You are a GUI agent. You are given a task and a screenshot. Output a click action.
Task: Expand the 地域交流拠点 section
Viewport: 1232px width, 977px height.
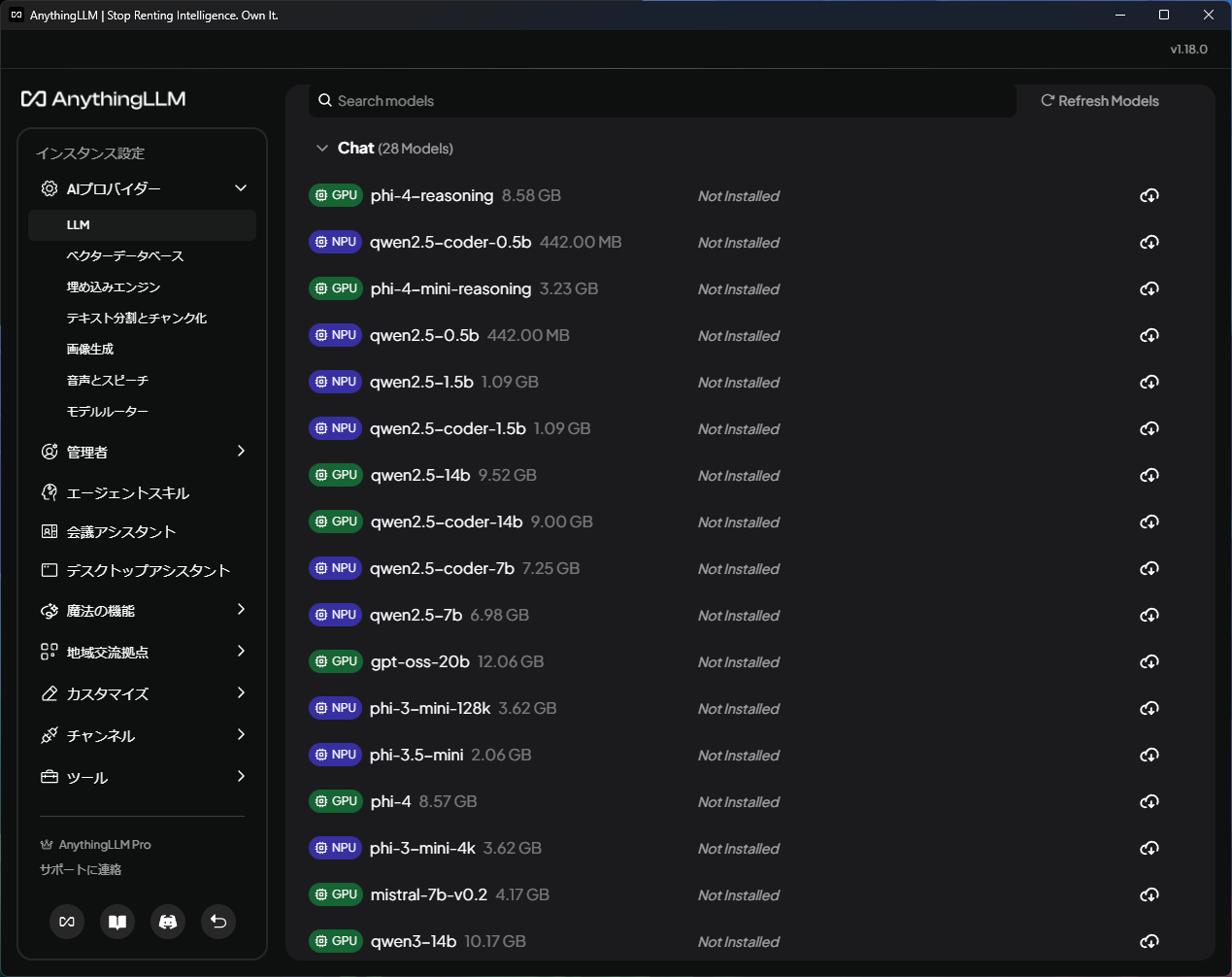(241, 651)
